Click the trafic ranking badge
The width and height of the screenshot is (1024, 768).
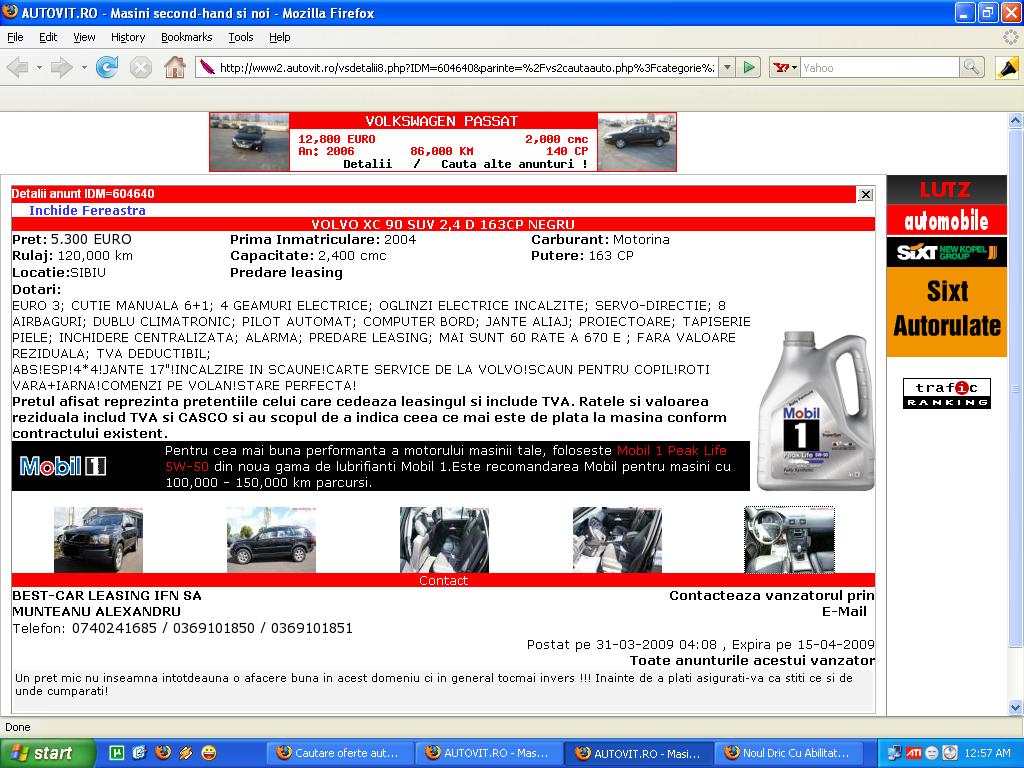tap(947, 393)
